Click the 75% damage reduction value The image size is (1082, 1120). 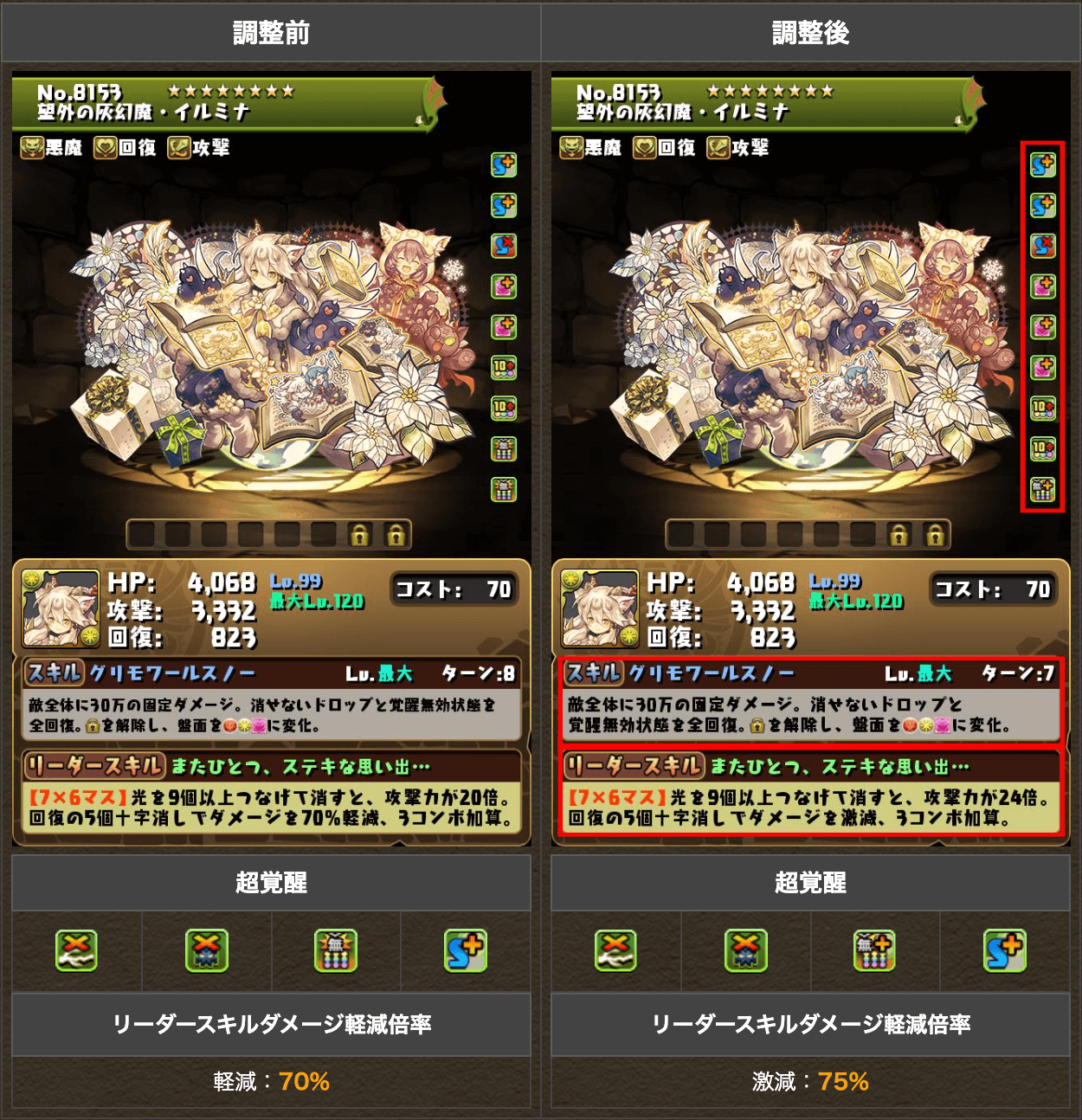[843, 1081]
